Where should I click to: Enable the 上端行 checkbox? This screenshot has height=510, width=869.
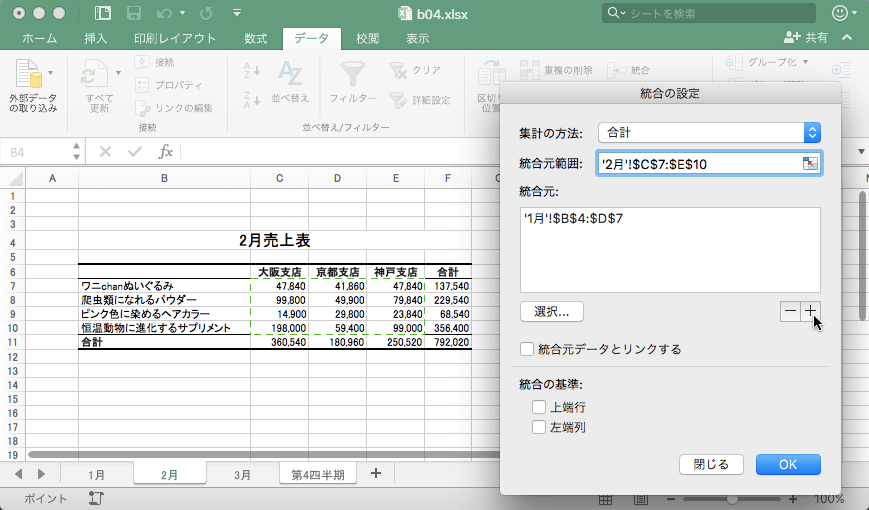point(539,407)
